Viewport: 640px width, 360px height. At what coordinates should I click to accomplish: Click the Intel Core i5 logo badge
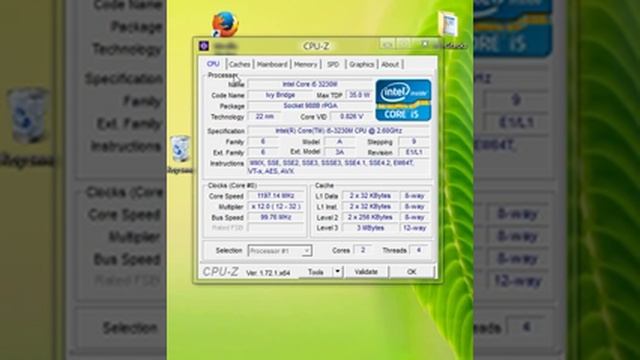coord(403,100)
